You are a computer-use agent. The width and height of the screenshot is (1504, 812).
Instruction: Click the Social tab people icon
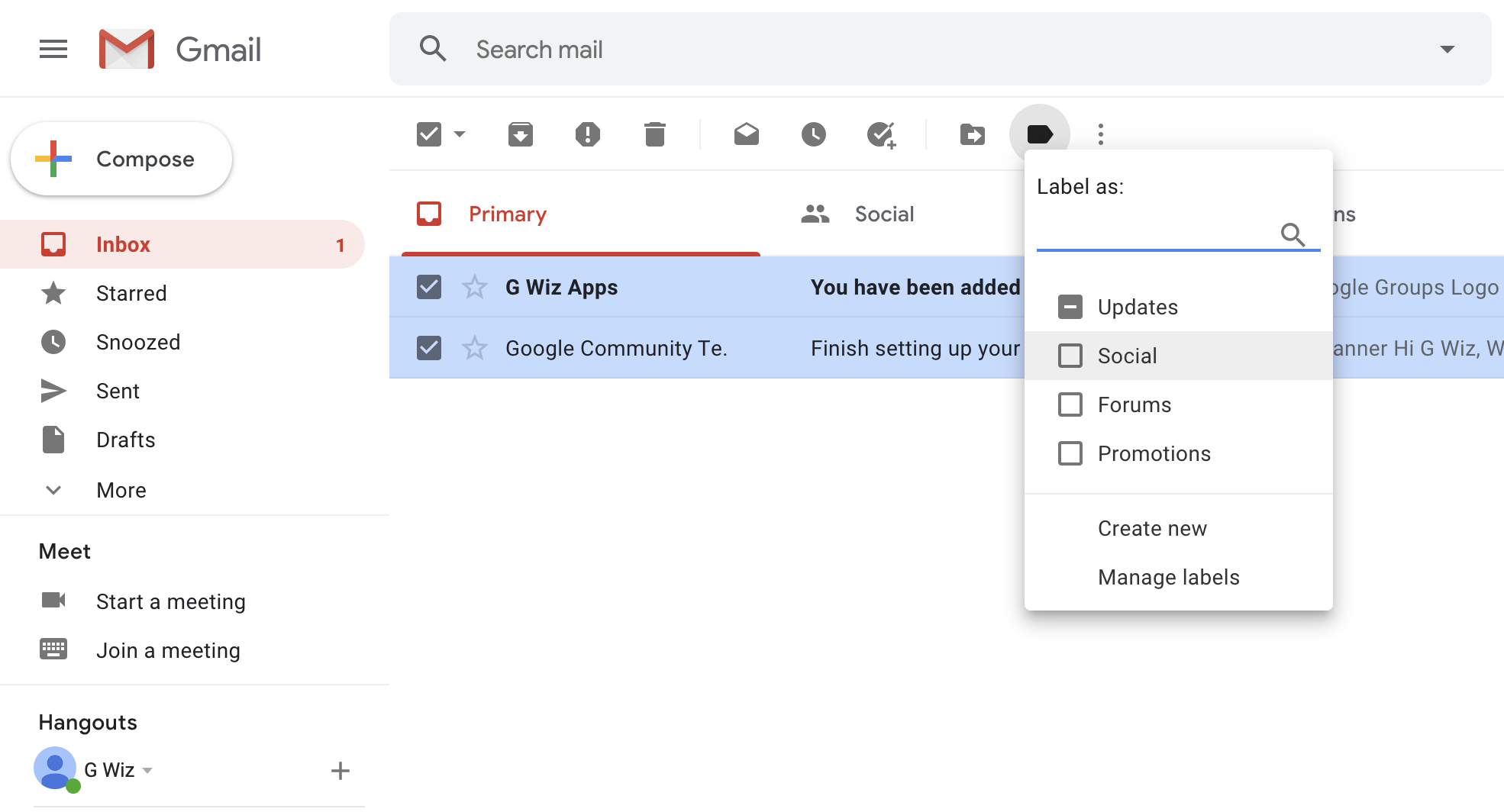click(815, 214)
